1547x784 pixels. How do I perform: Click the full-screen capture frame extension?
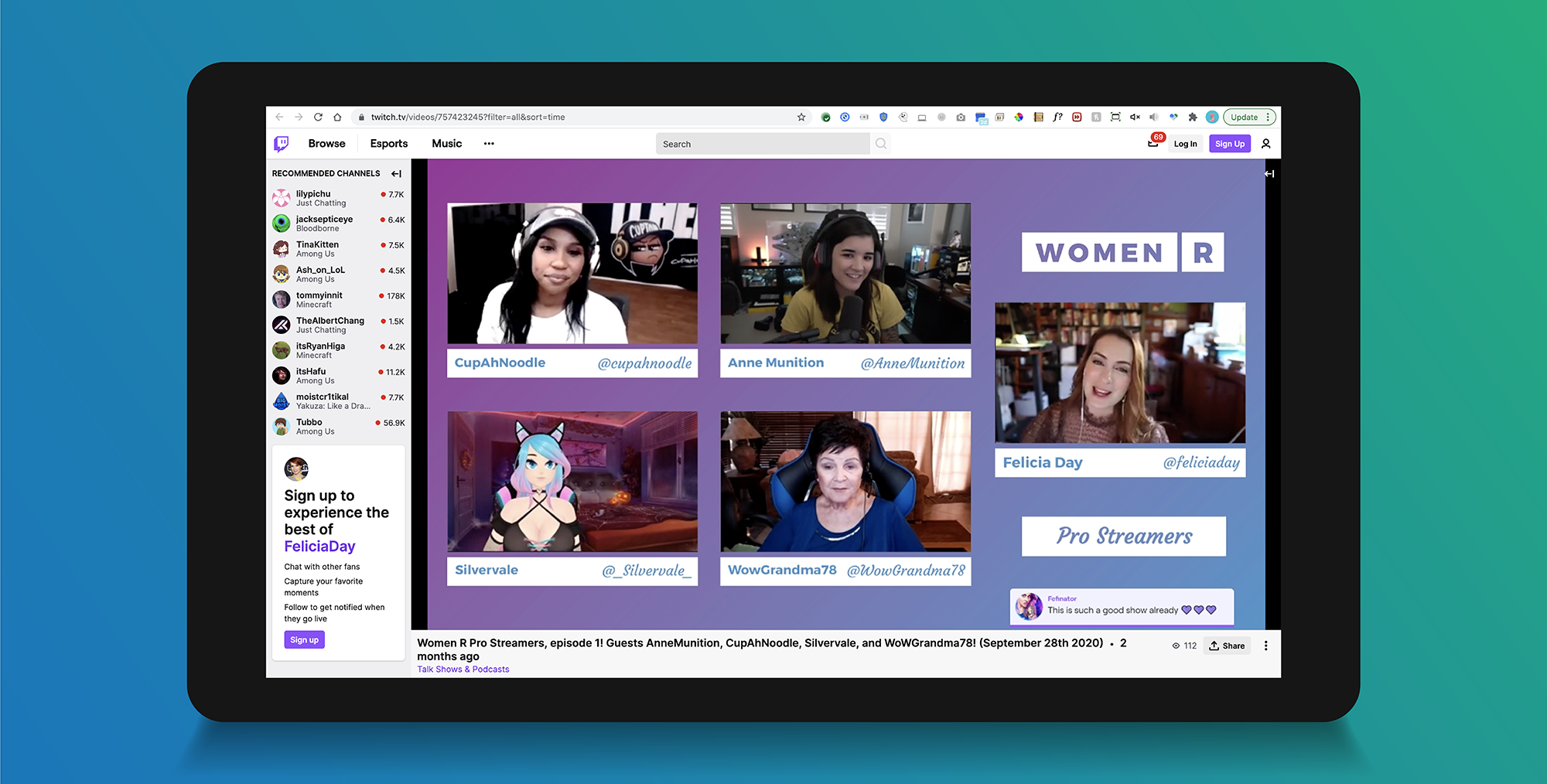click(1115, 118)
